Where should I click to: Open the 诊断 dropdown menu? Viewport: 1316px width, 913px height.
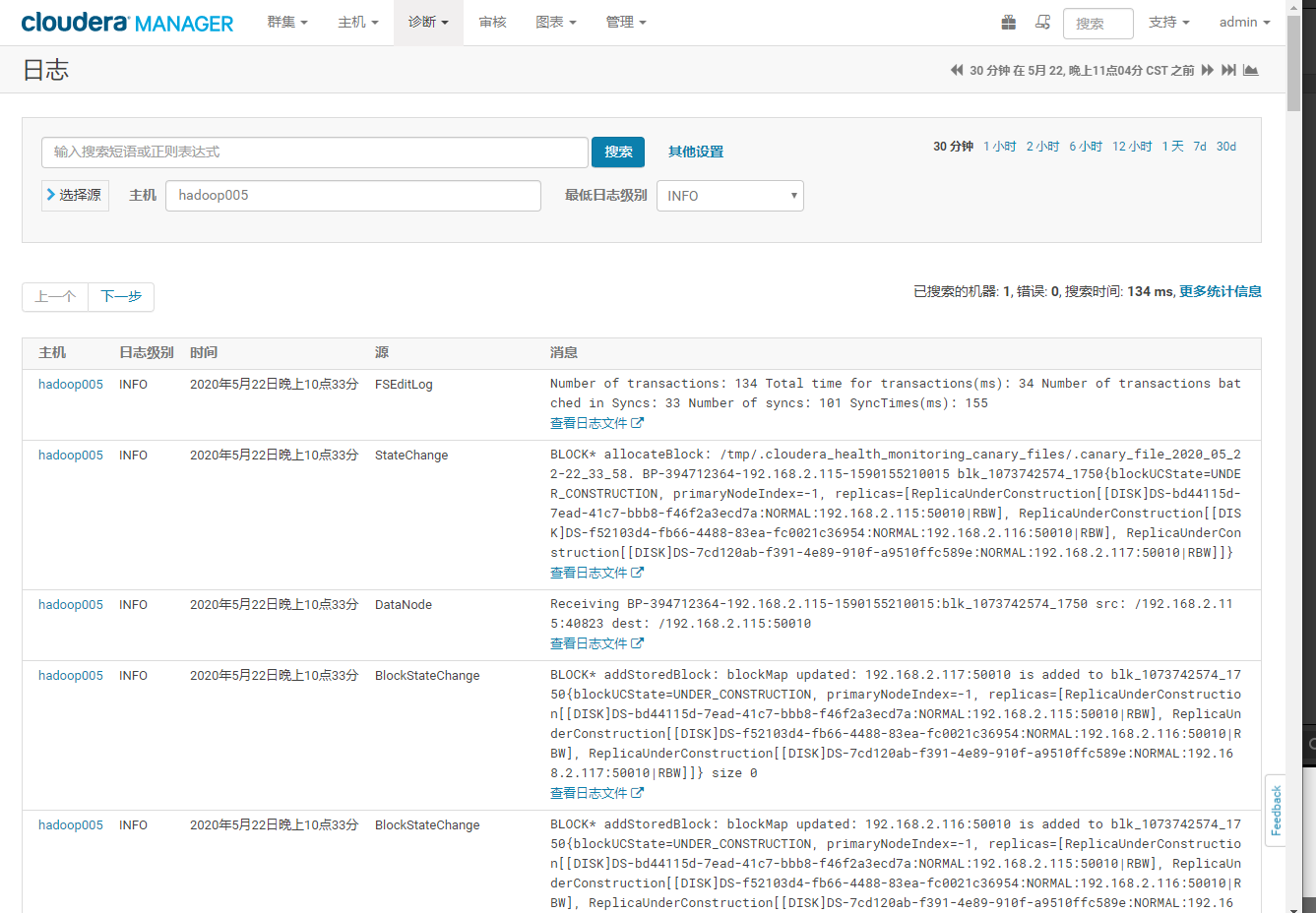[x=428, y=22]
